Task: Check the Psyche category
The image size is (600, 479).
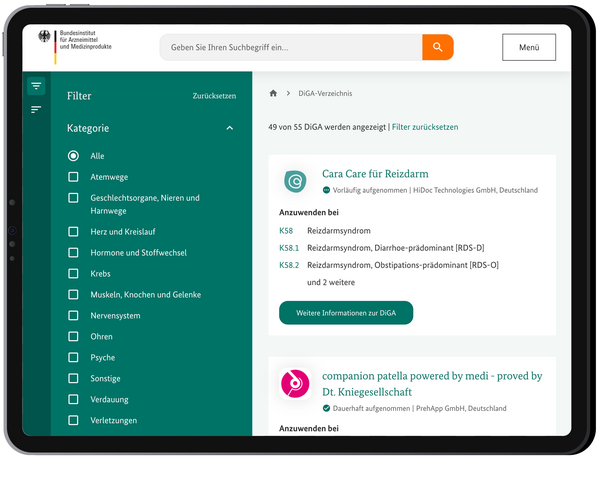Action: 73,357
